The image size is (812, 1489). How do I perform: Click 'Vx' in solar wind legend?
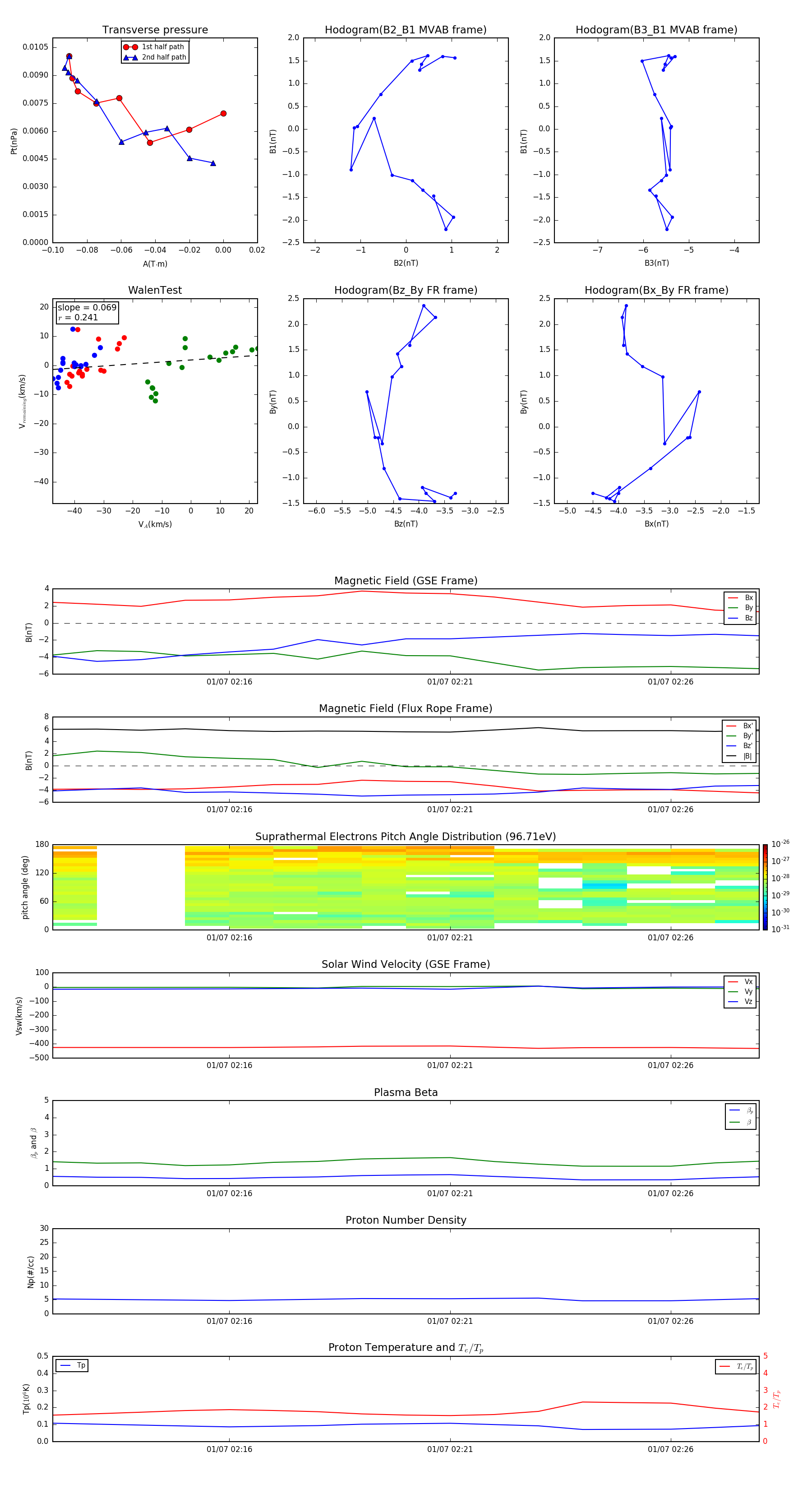(741, 981)
